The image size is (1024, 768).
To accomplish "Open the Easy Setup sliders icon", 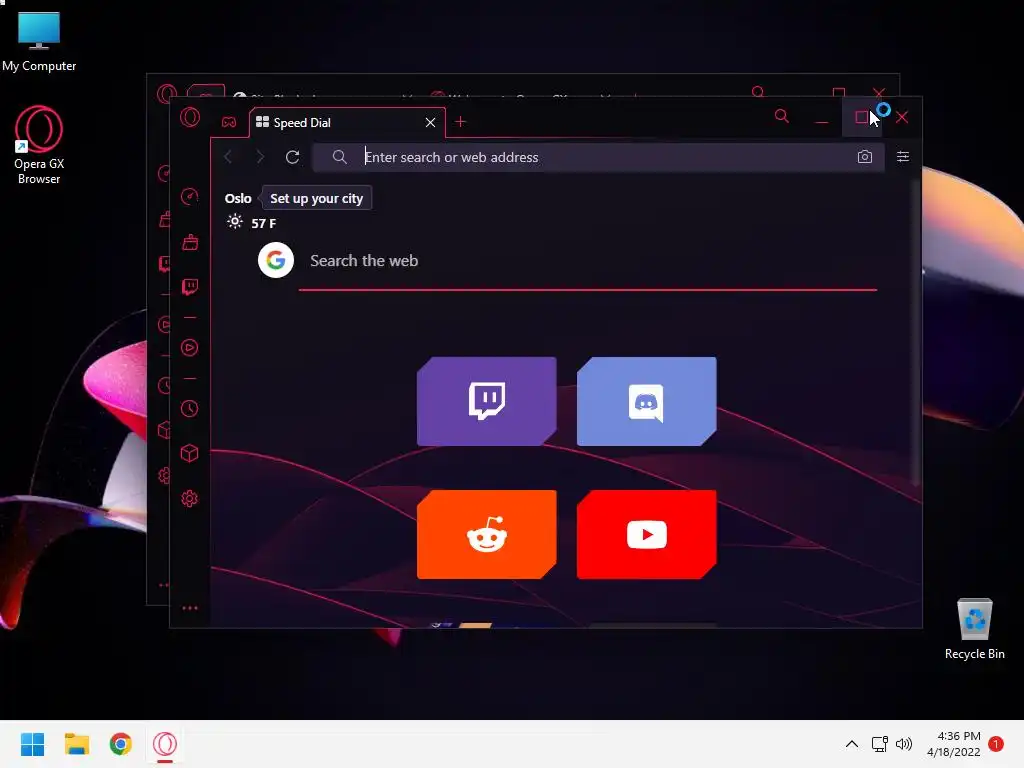I will coord(903,157).
